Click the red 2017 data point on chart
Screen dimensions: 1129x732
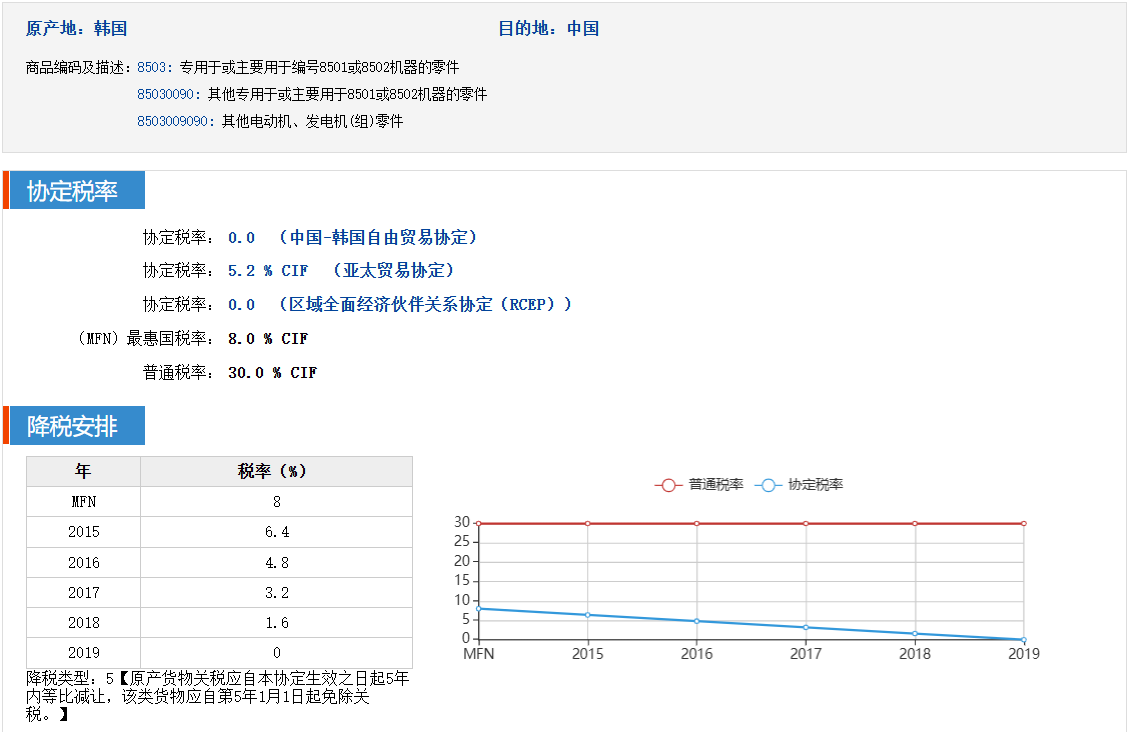click(x=806, y=523)
